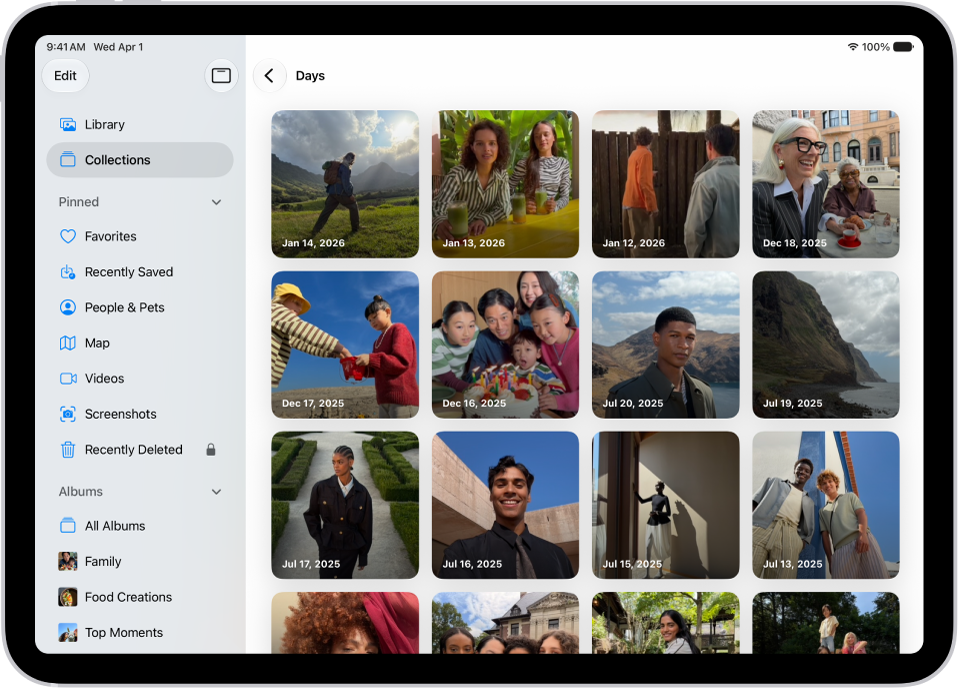Collapse the Pinned section chevron

216,202
